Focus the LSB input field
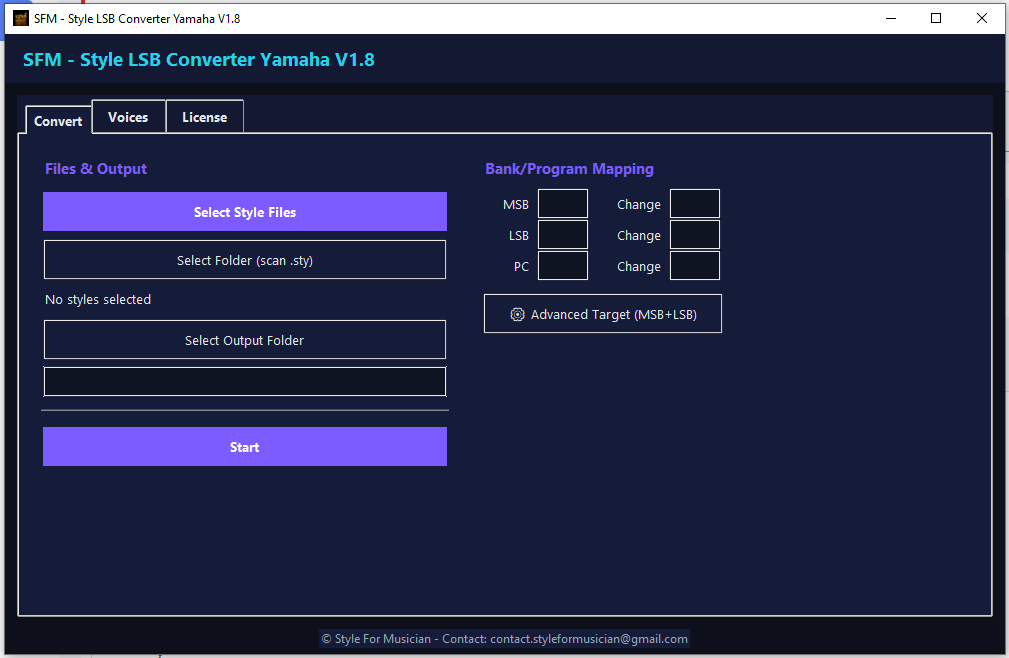 tap(563, 235)
